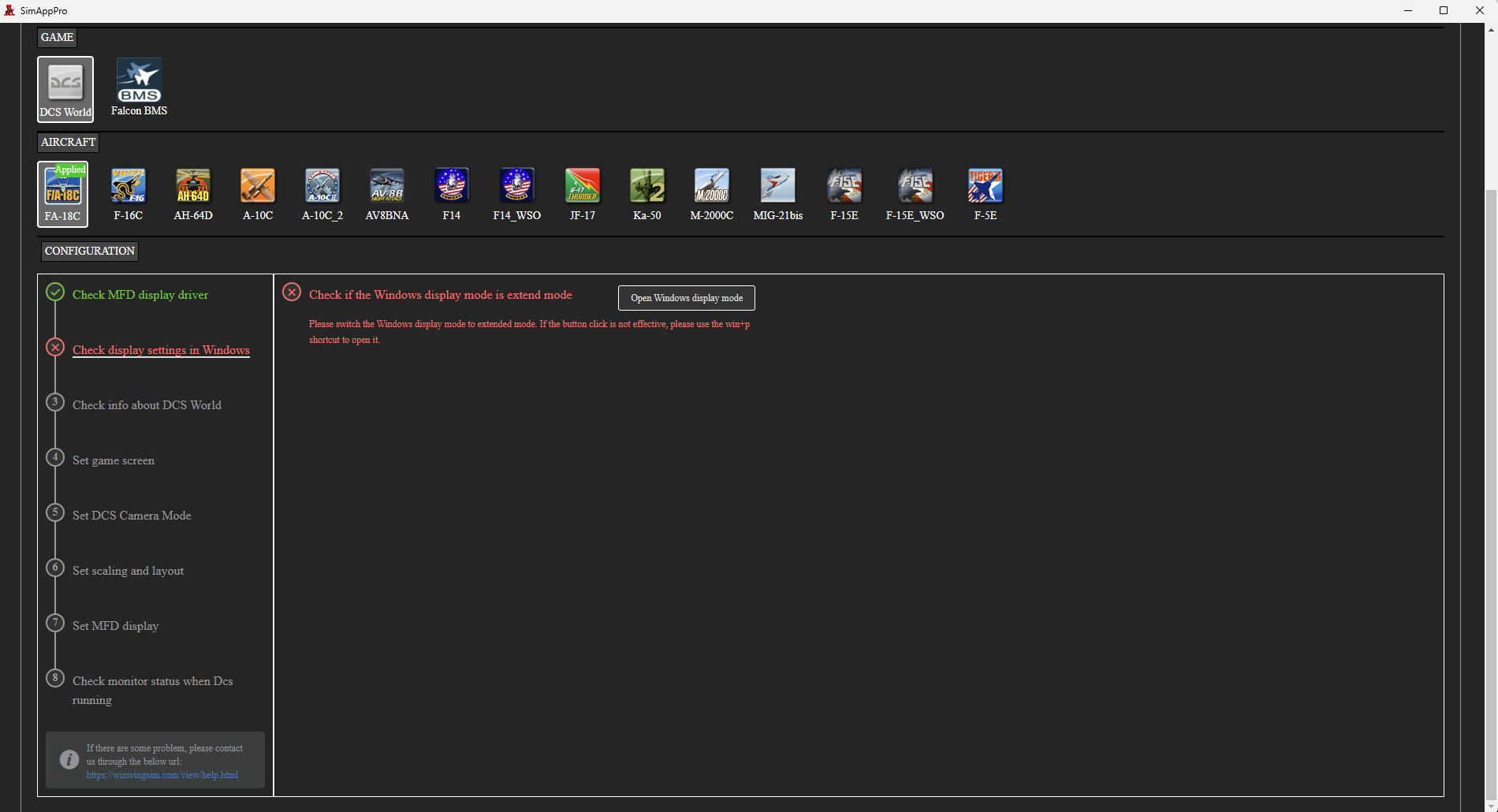Viewport: 1498px width, 812px height.
Task: Click the step 4 circle icon
Action: (55, 458)
